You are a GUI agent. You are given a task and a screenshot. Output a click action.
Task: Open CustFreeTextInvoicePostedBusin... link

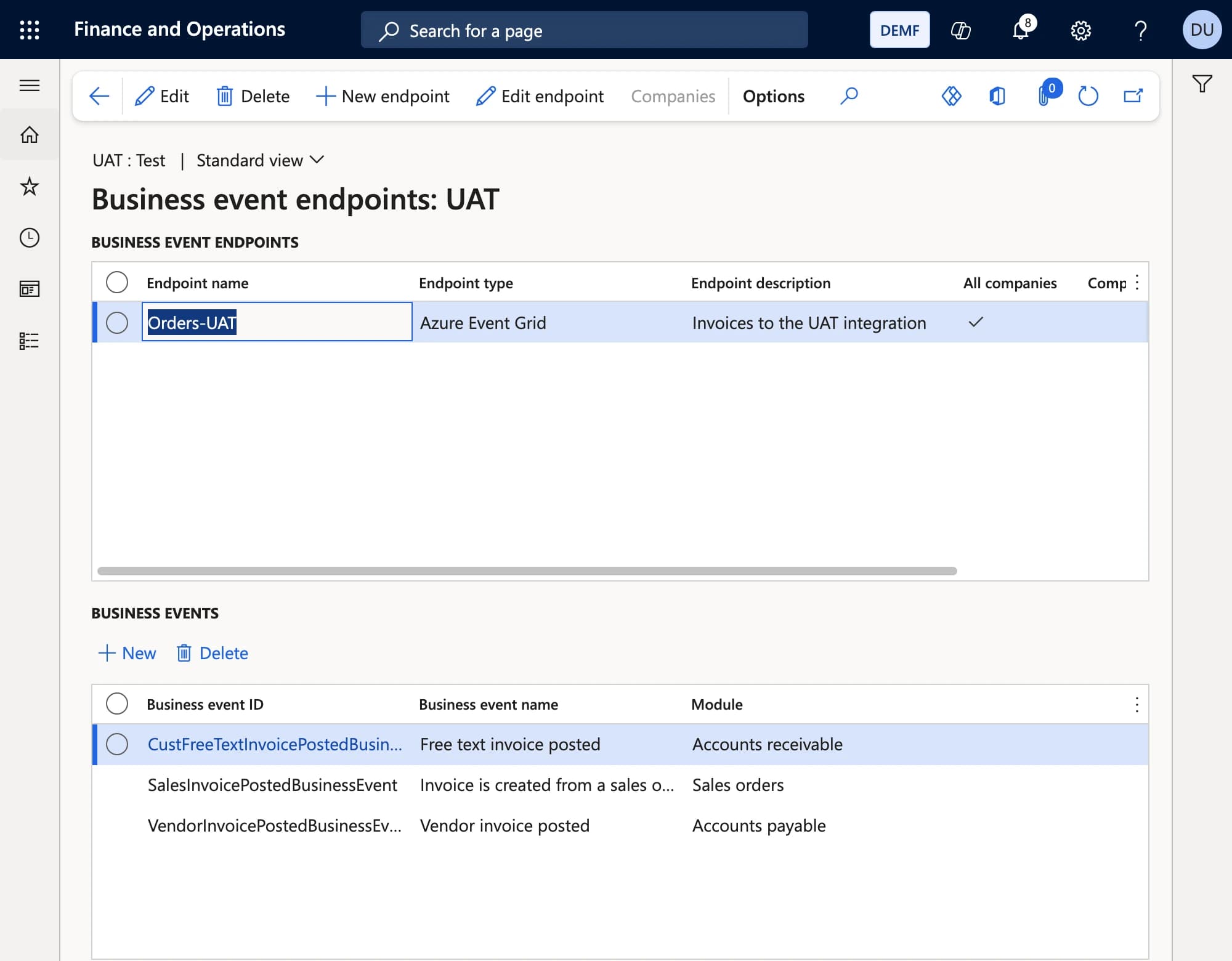click(x=275, y=744)
